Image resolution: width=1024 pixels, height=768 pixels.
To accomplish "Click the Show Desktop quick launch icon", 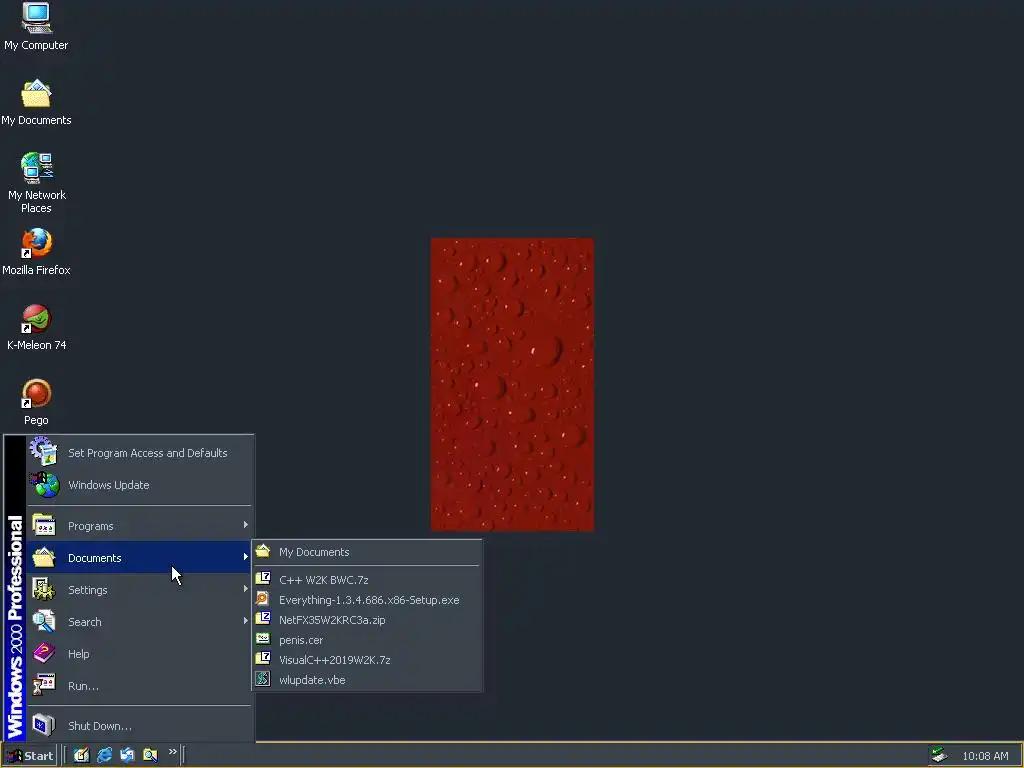I will point(81,755).
